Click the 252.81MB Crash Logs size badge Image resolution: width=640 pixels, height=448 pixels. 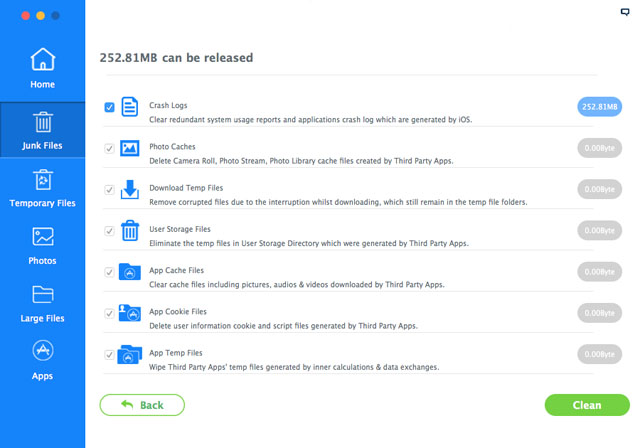tap(600, 107)
